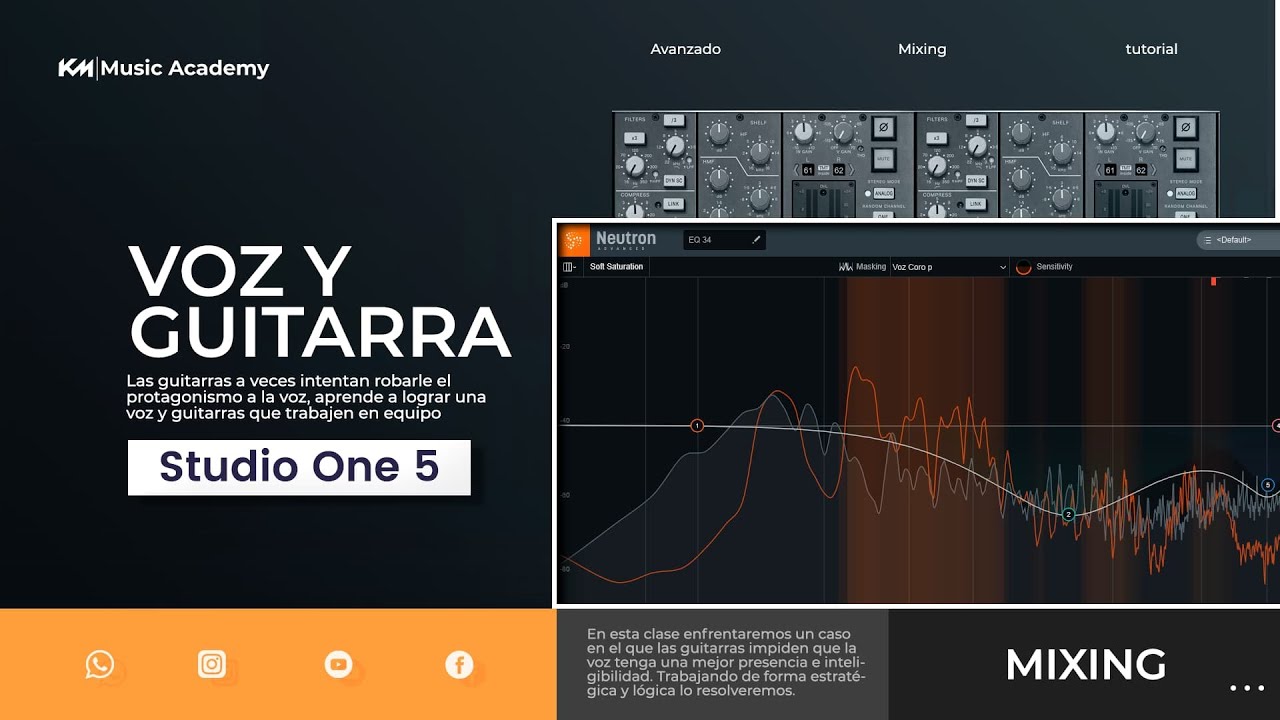Click the Masking meter icon
The width and height of the screenshot is (1280, 720).
[x=845, y=267]
